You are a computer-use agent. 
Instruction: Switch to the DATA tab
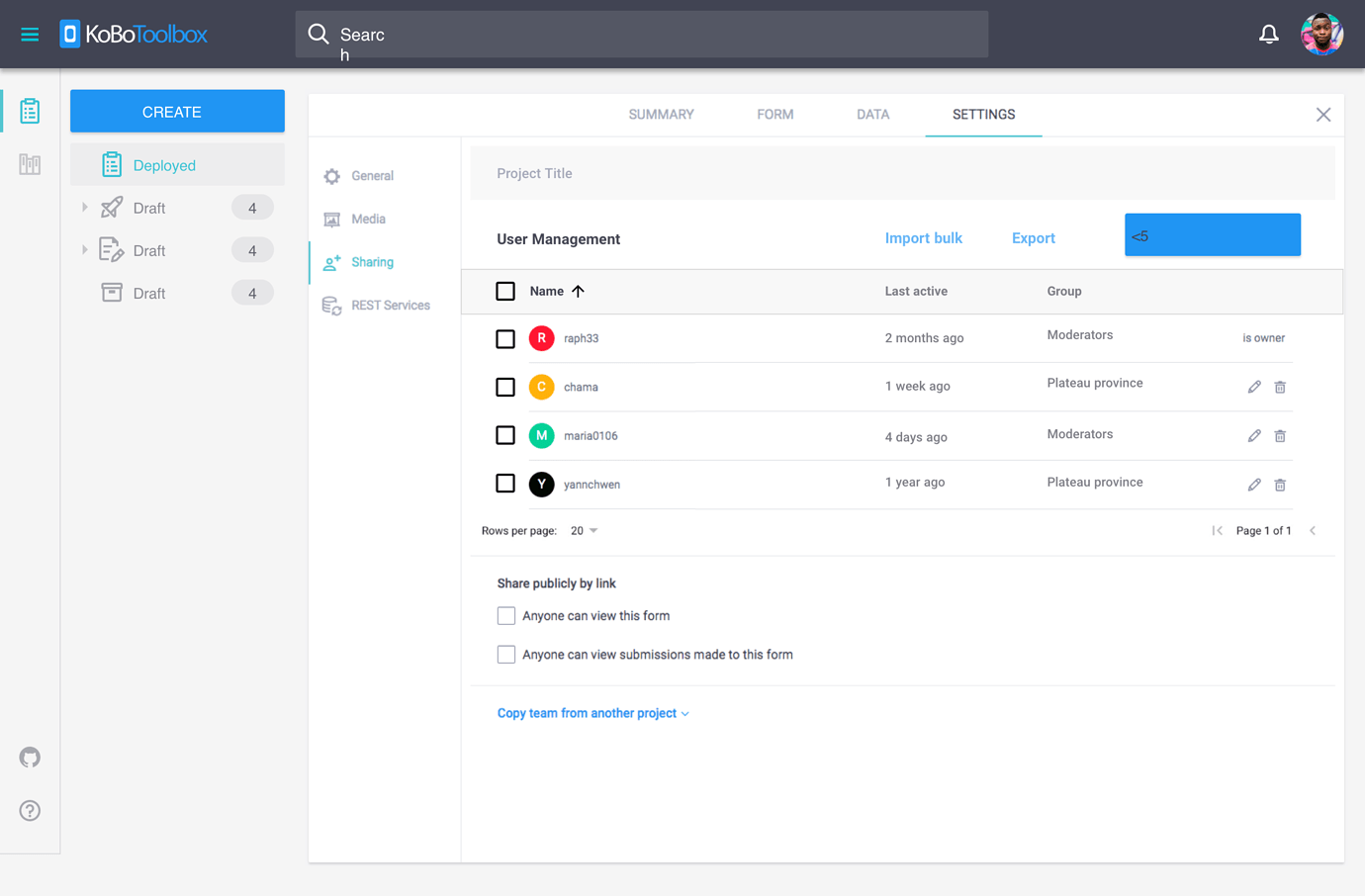(872, 114)
